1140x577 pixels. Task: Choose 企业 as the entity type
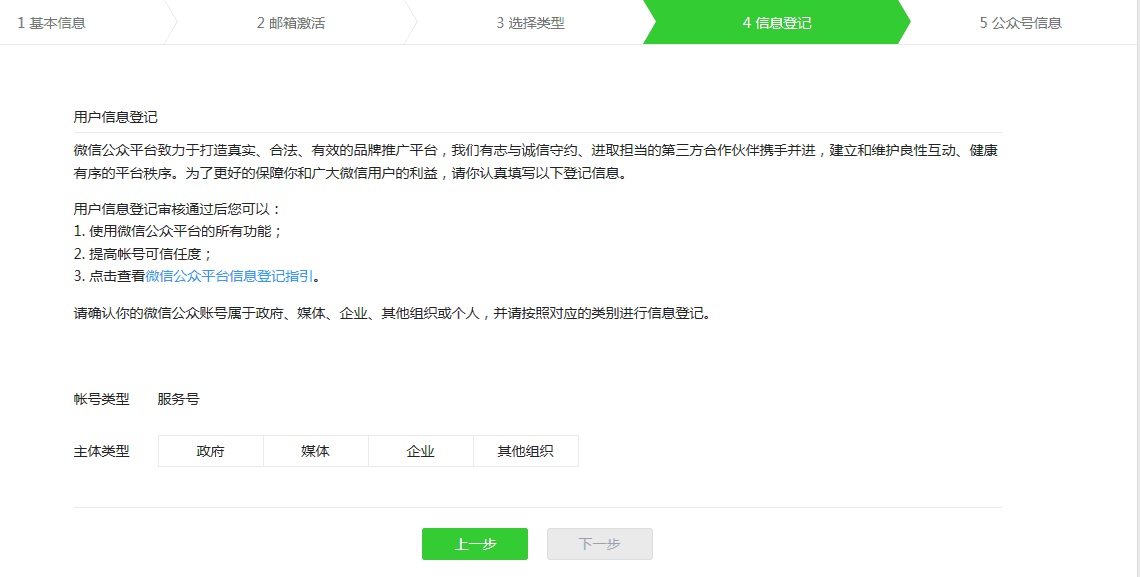tap(421, 451)
